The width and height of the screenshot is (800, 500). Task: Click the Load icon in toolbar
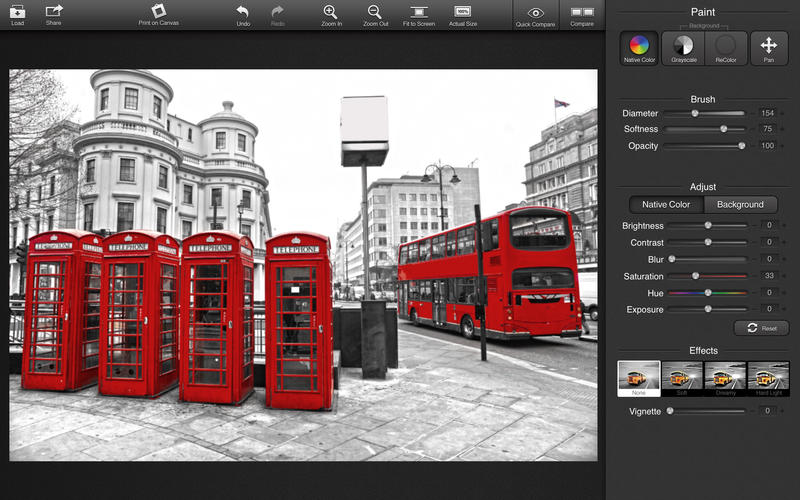(x=17, y=13)
